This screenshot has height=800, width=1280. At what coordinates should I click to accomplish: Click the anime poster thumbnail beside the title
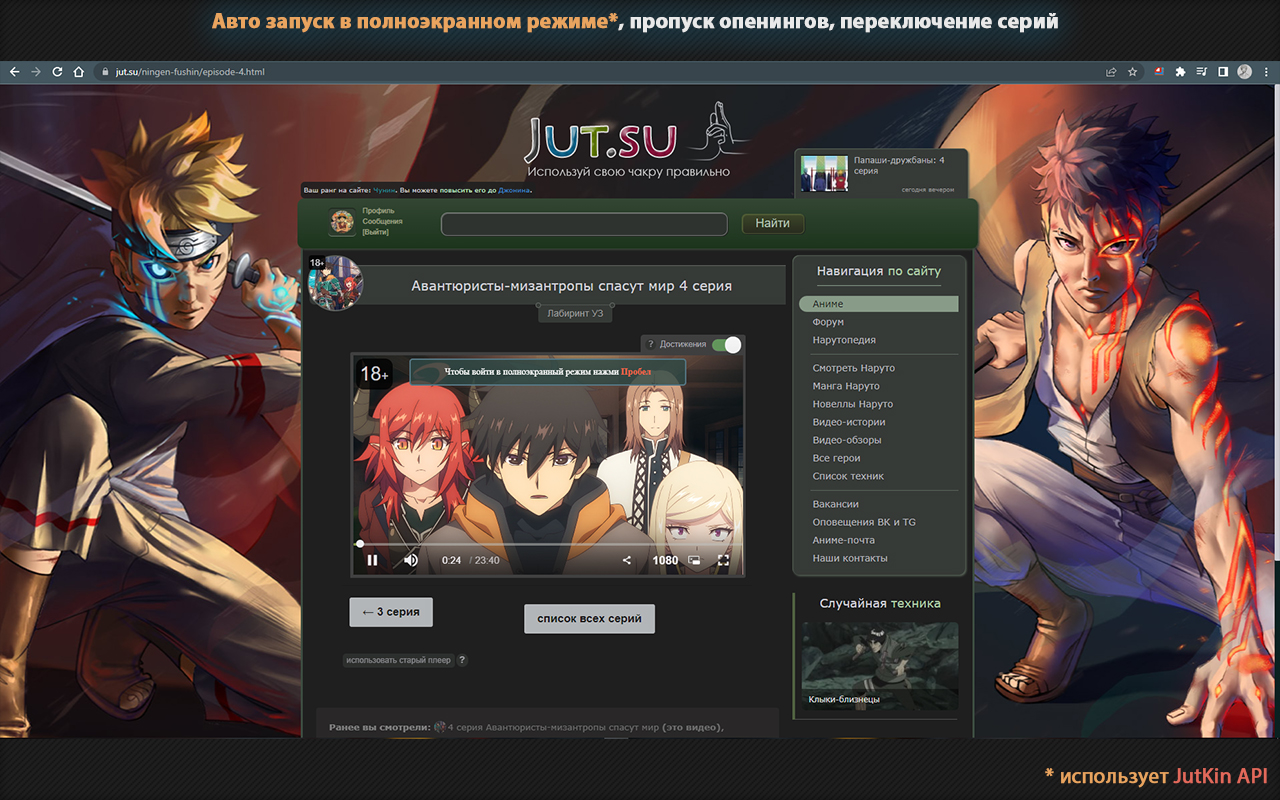(336, 283)
